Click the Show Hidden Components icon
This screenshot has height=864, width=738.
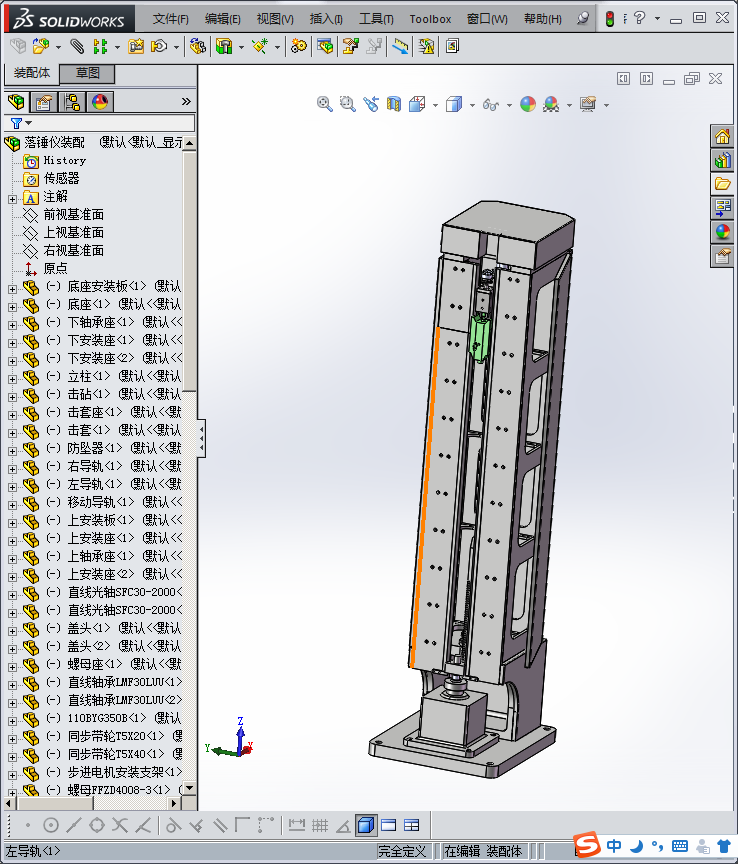point(197,46)
